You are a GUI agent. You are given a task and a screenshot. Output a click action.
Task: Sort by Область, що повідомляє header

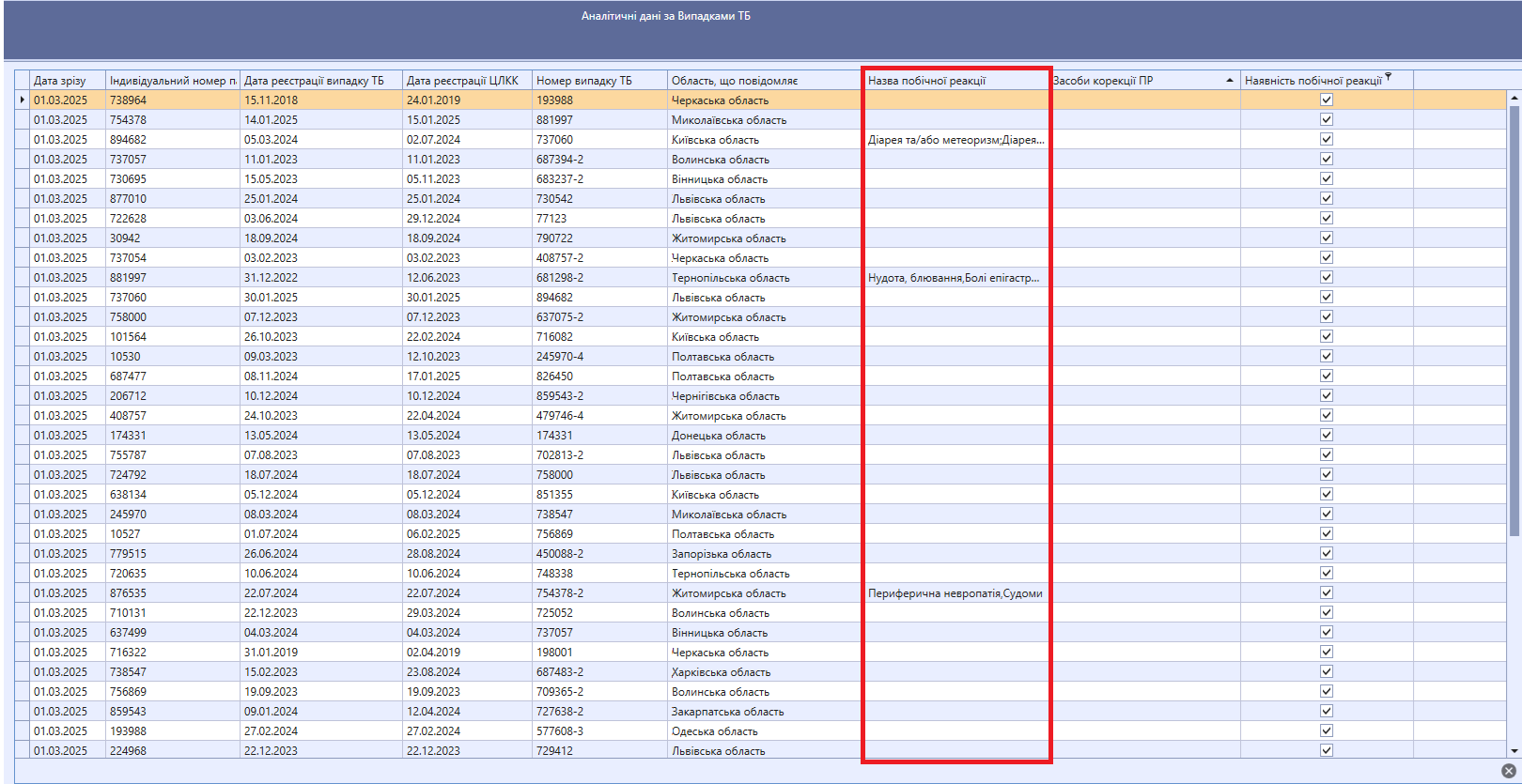[x=764, y=81]
